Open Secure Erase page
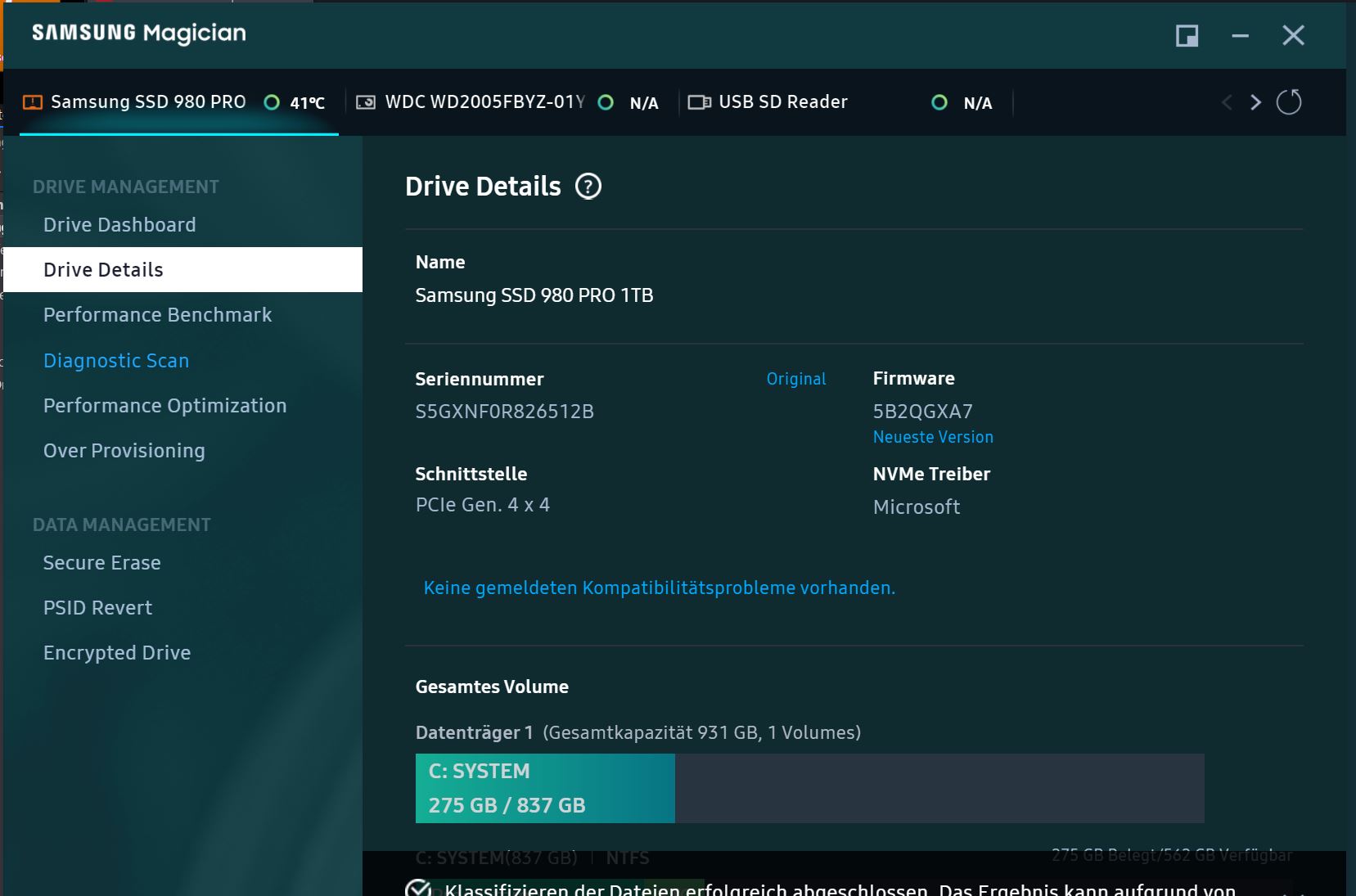1356x896 pixels. tap(102, 563)
